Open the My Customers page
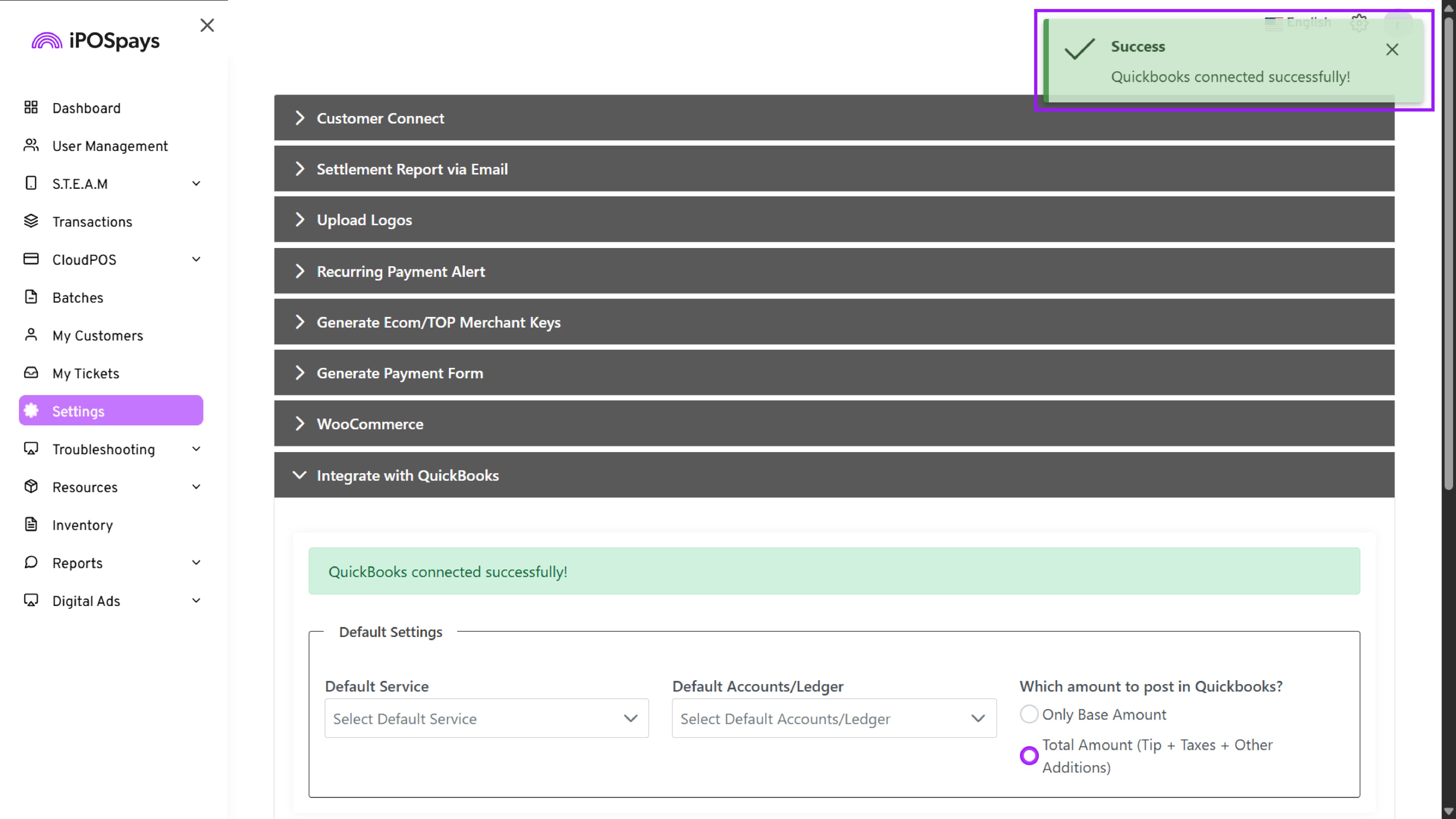This screenshot has height=819, width=1456. pos(97,336)
